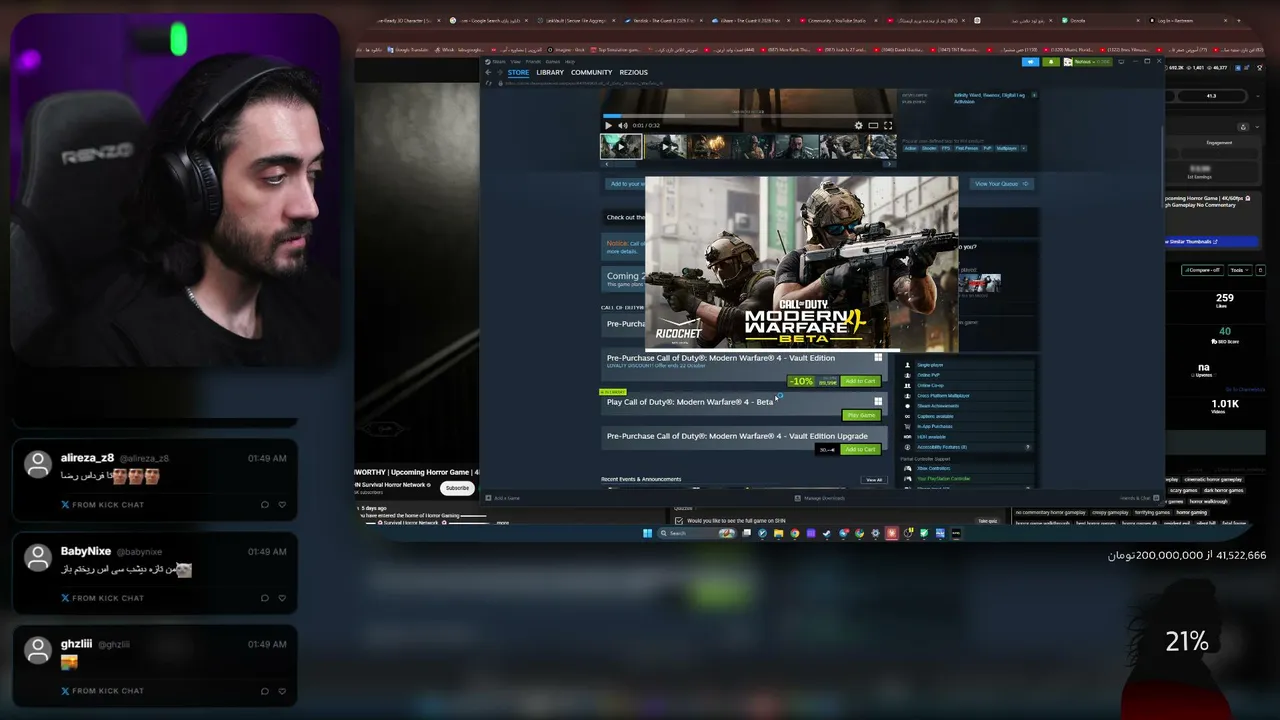Click the media strip horizontal scrollbar
This screenshot has width=1280, height=720.
[x=747, y=163]
